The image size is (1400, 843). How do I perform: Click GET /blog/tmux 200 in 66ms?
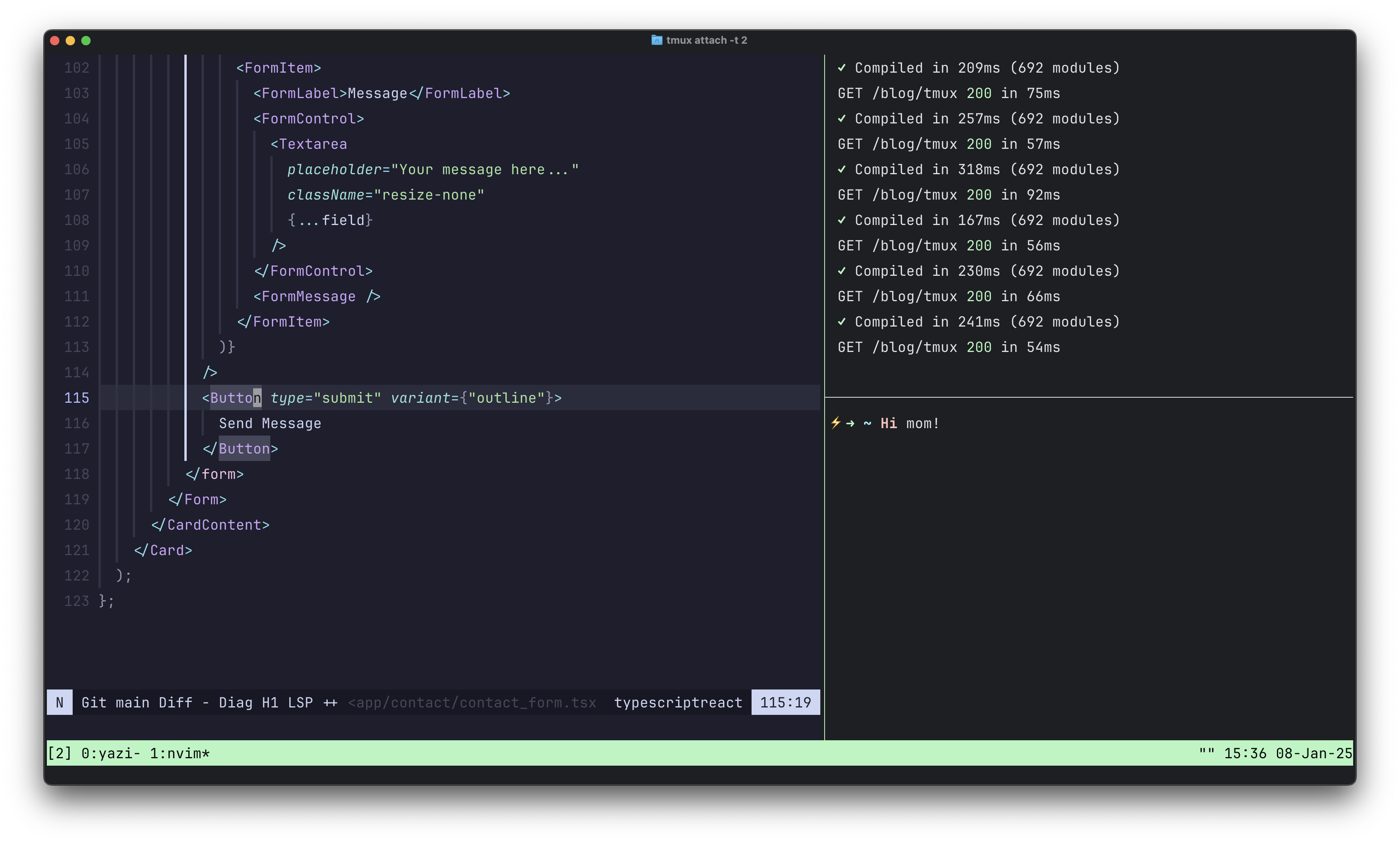[x=949, y=296]
